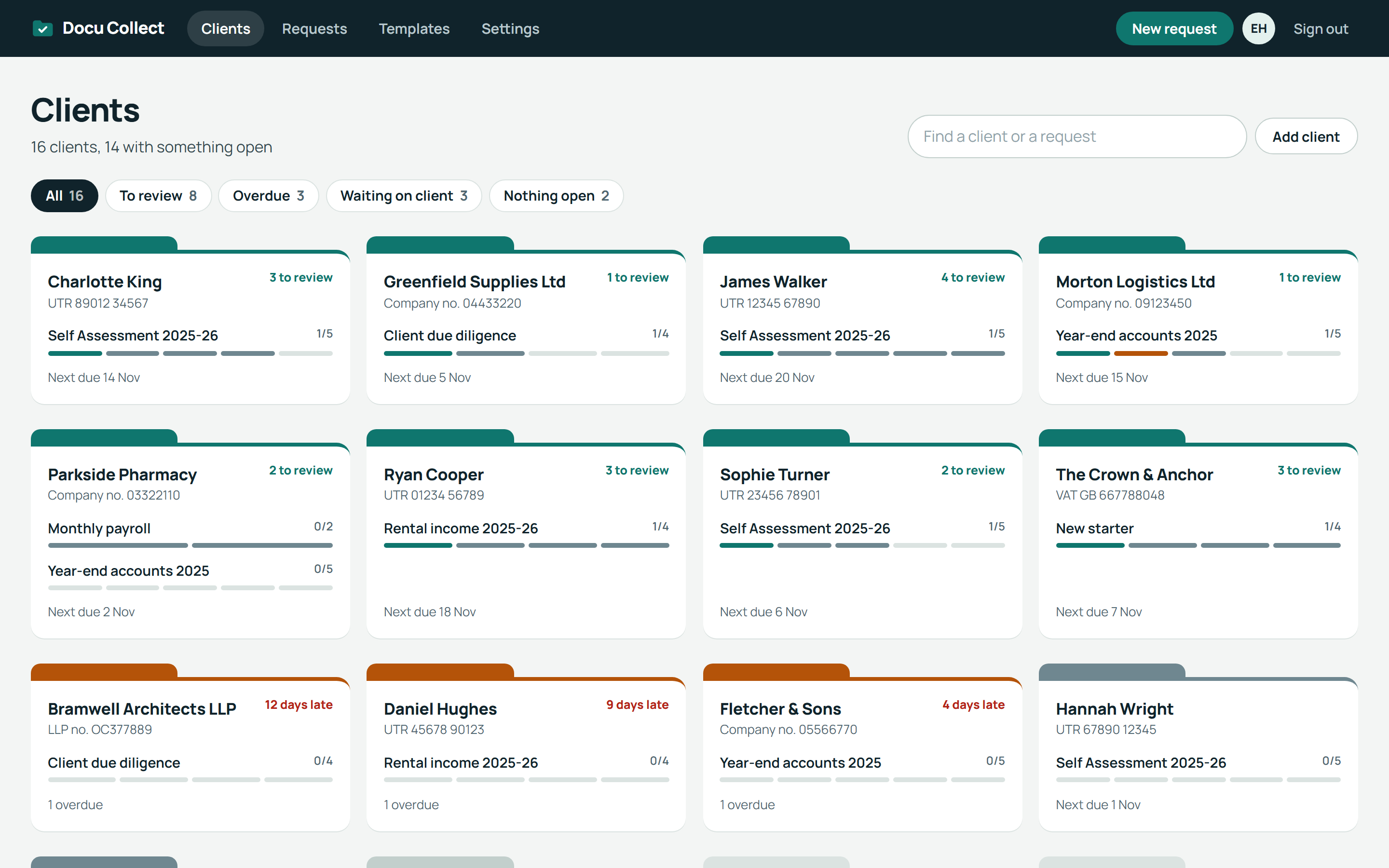The width and height of the screenshot is (1389, 868).
Task: Click Morton Logistics Year-end accounts progress bar
Action: pyautogui.click(x=1198, y=353)
